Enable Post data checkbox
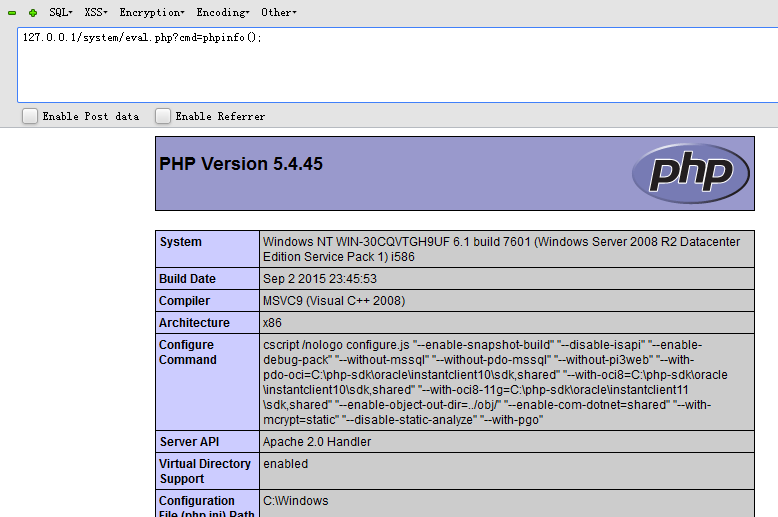Image resolution: width=778 pixels, height=517 pixels. pos(30,116)
